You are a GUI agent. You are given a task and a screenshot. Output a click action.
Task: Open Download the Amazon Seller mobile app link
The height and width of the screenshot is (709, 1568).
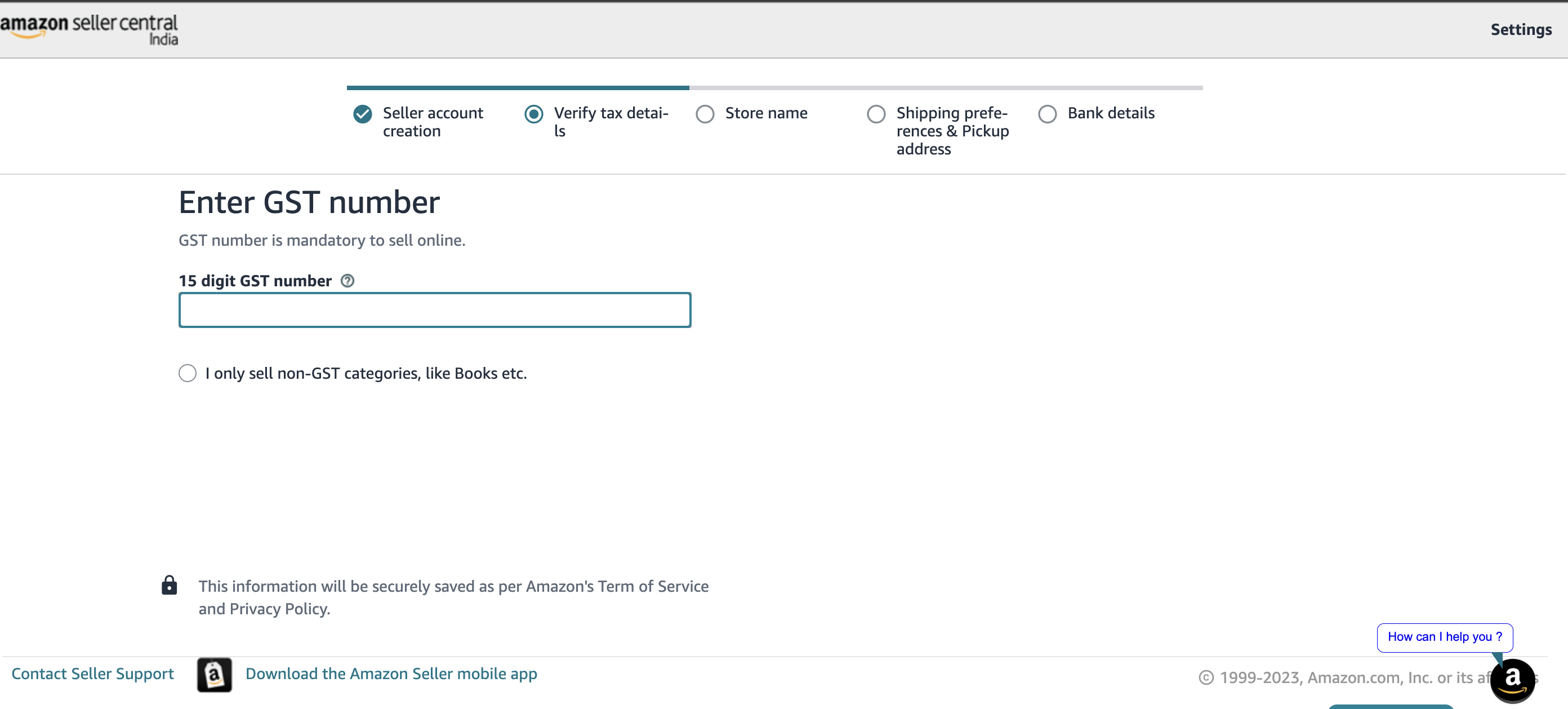[391, 673]
